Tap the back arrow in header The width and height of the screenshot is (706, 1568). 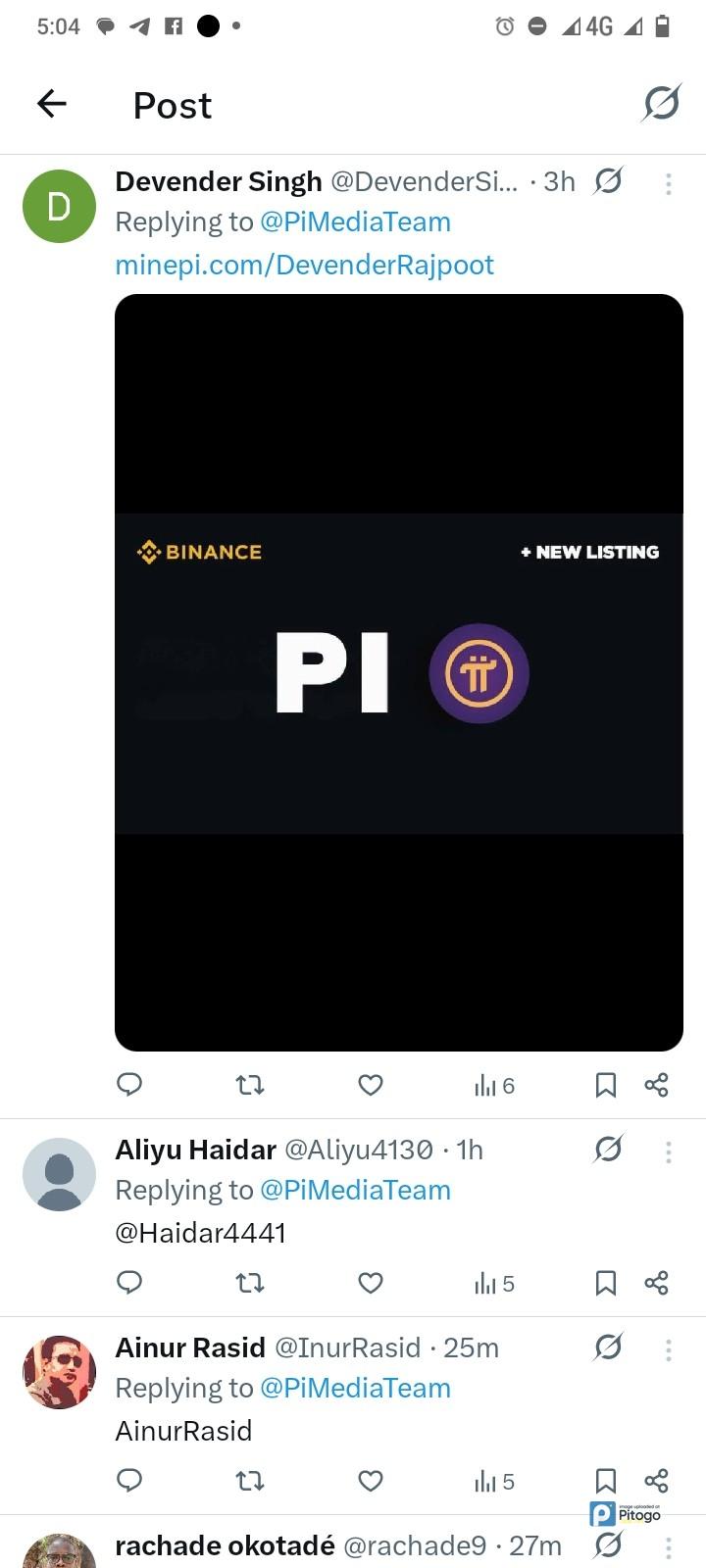52,103
